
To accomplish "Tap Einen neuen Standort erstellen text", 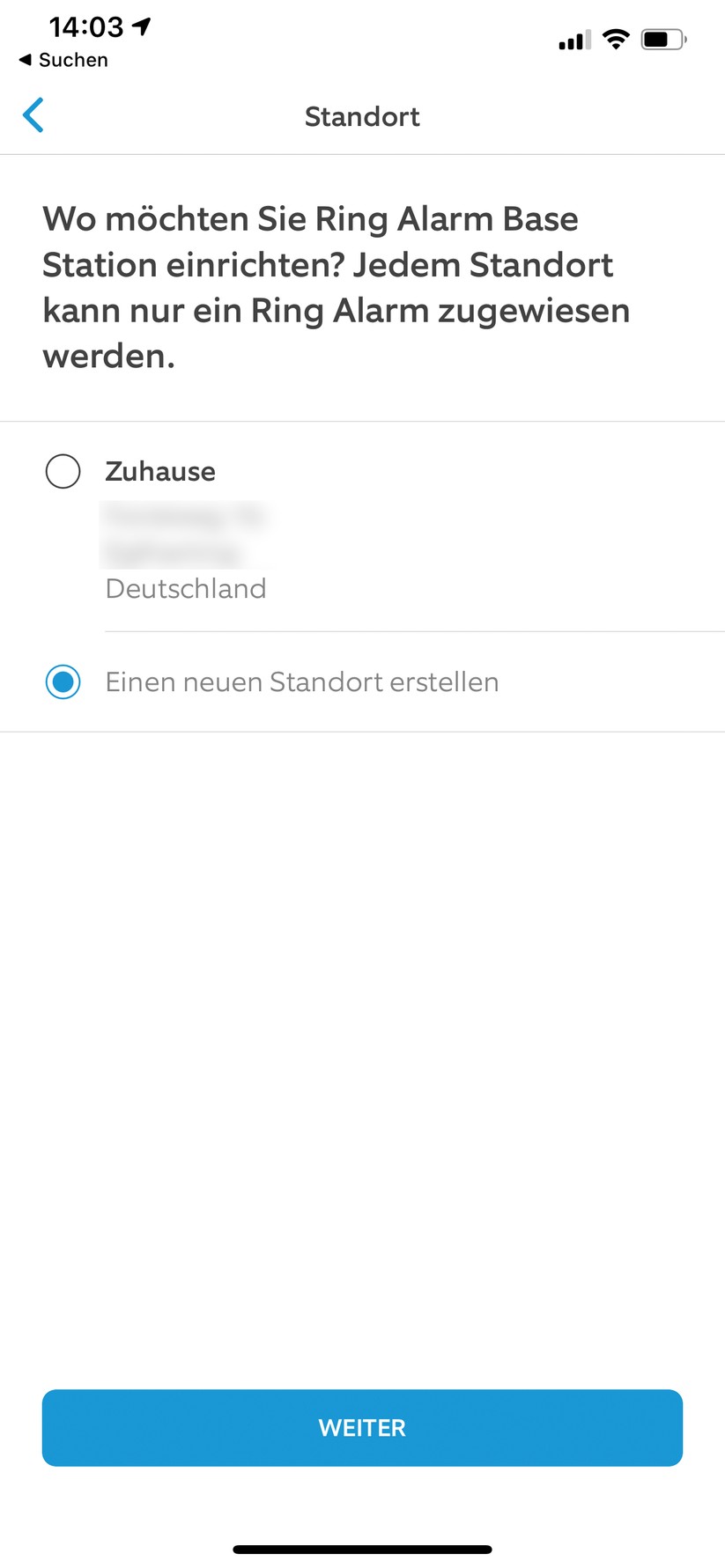I will point(302,681).
